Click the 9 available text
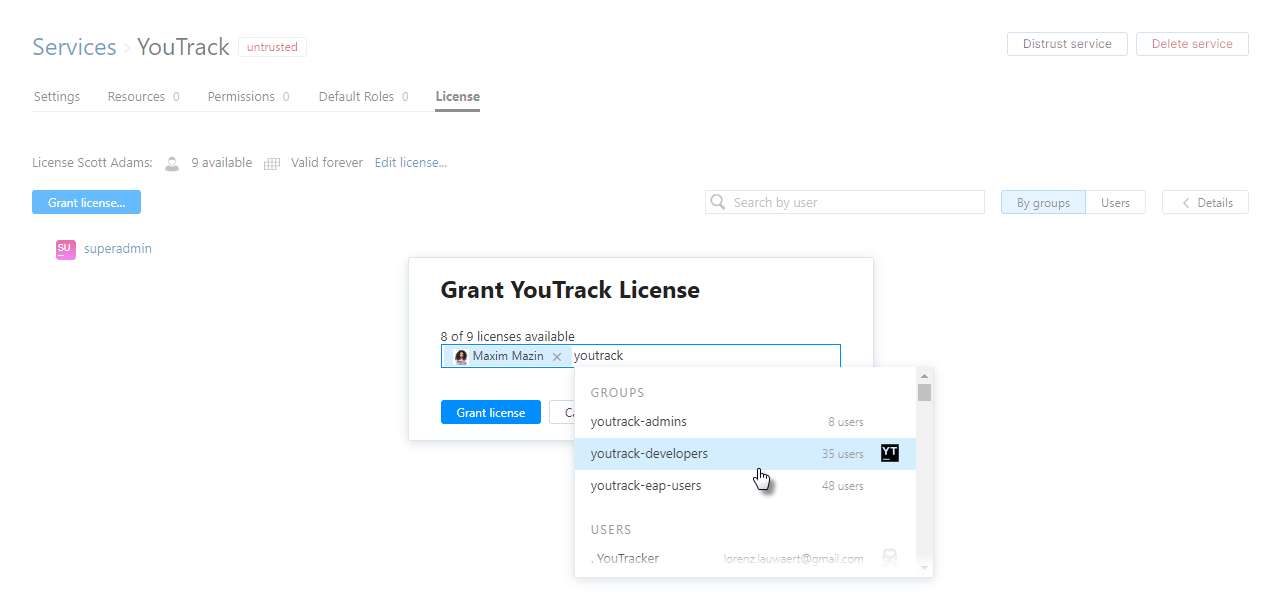 point(222,163)
